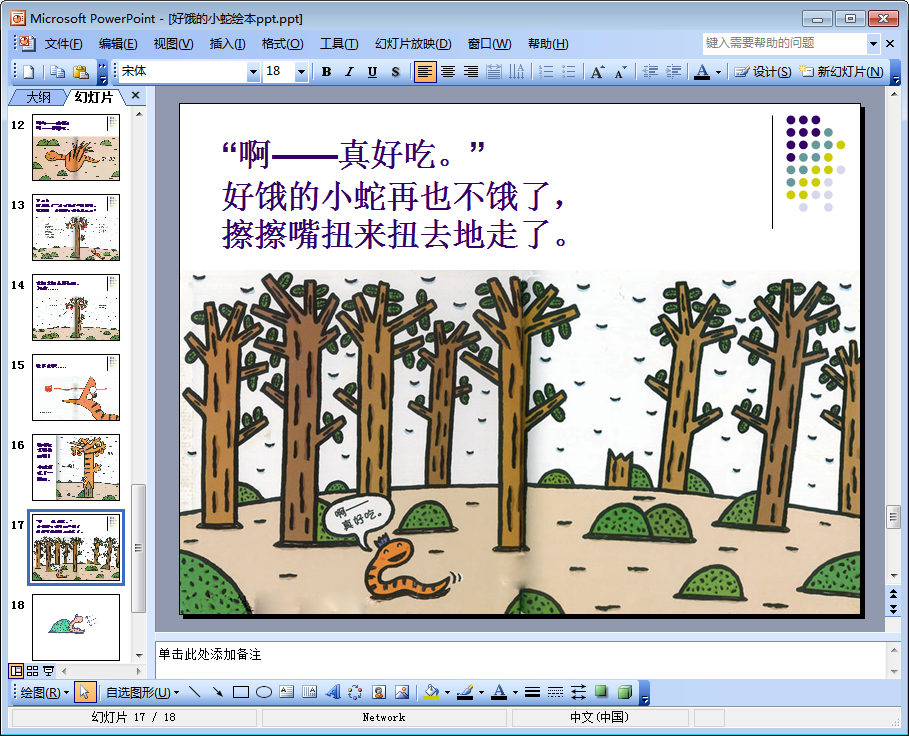Open the 帮助(H) menu
This screenshot has width=909, height=736.
(x=548, y=44)
